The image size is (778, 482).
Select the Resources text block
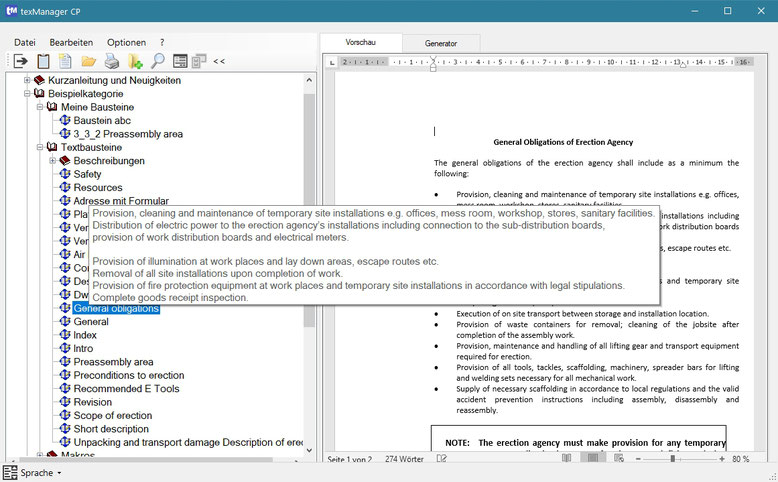98,188
